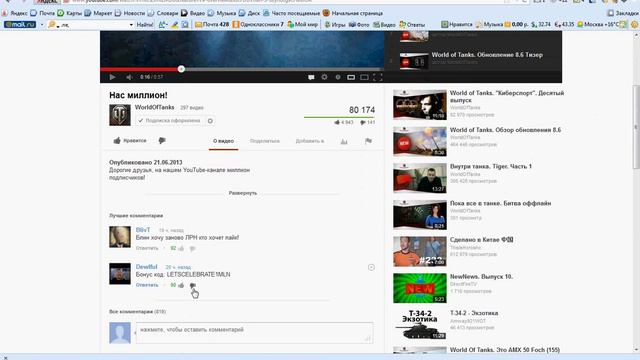Open the О видео tab
640x360 pixels.
click(223, 141)
